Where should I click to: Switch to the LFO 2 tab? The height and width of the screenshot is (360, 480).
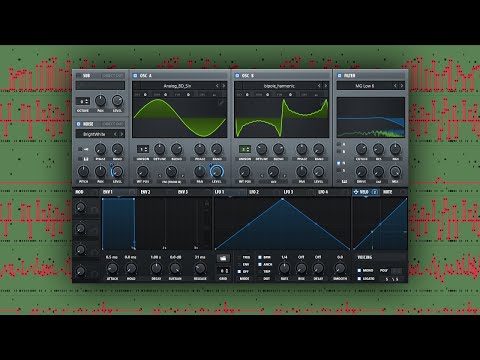pyautogui.click(x=254, y=192)
